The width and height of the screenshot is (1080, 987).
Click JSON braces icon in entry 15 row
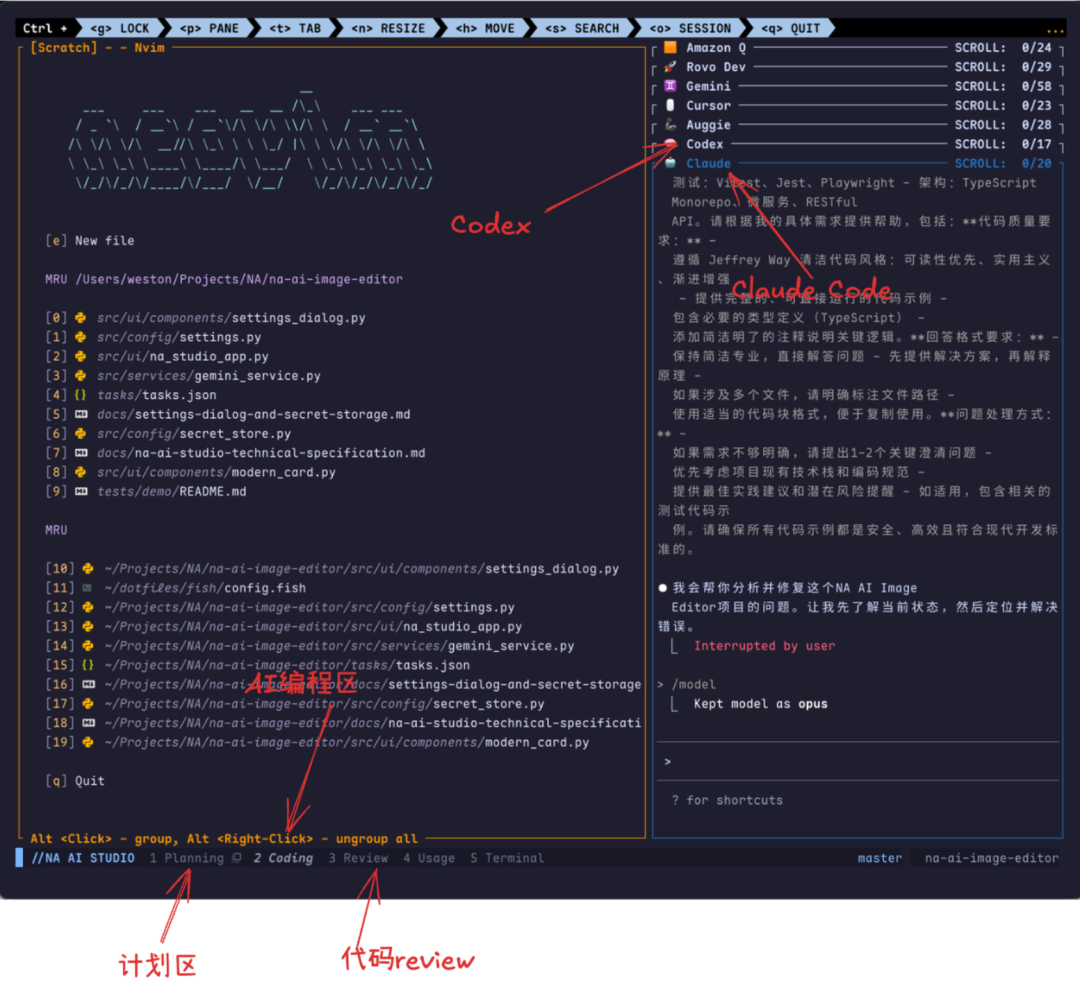(88, 665)
